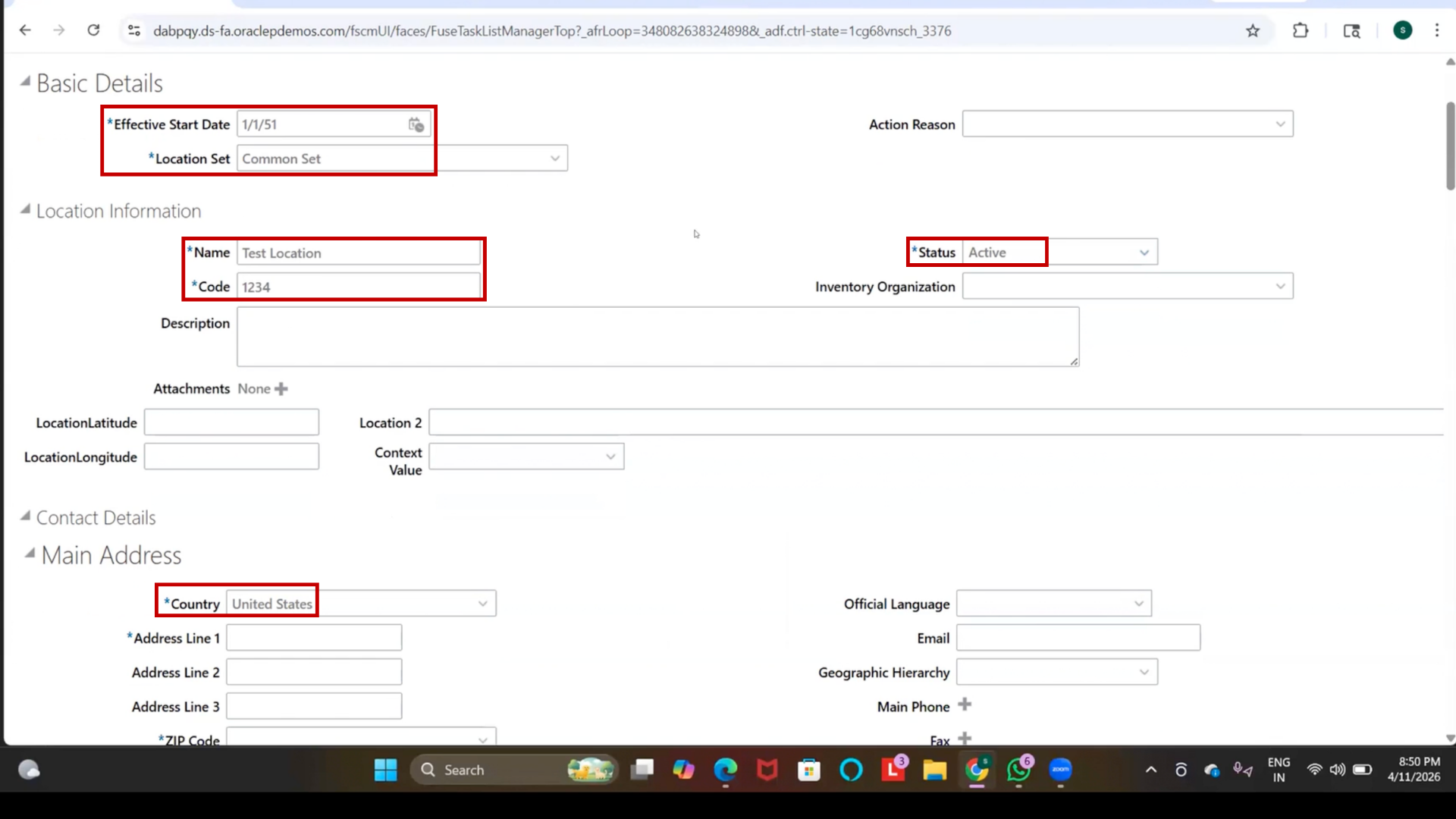Open the Geographic Hierarchy dropdown
Screen dimensions: 1456x819
(x=1144, y=672)
